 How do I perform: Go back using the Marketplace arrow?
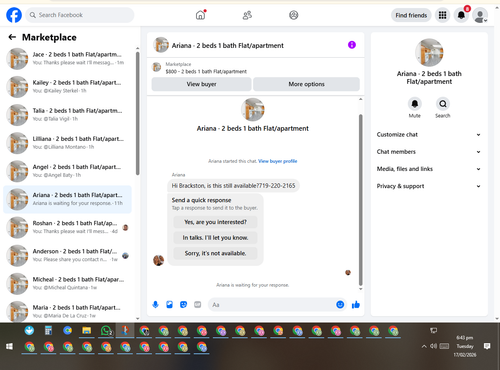[12, 37]
